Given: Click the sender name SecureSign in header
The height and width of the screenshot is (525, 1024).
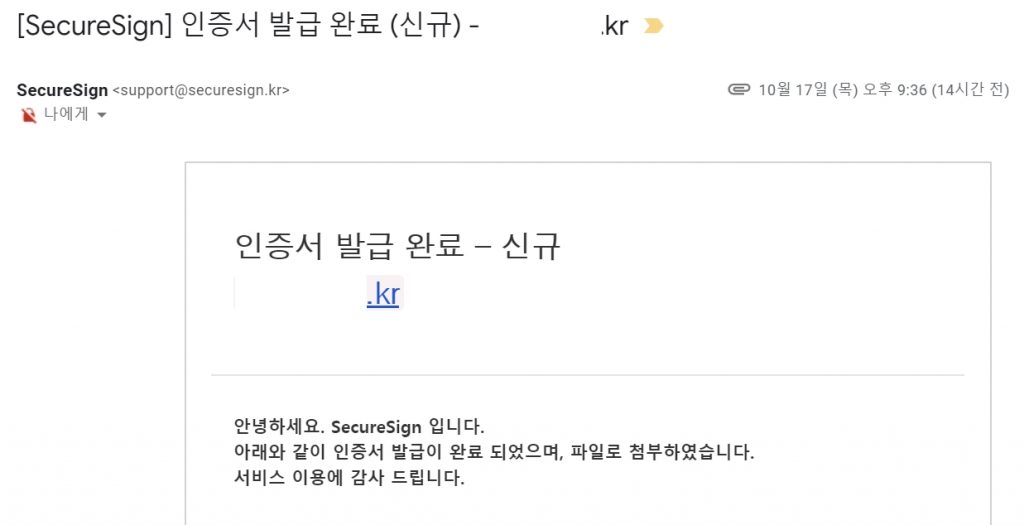Looking at the screenshot, I should coord(62,90).
